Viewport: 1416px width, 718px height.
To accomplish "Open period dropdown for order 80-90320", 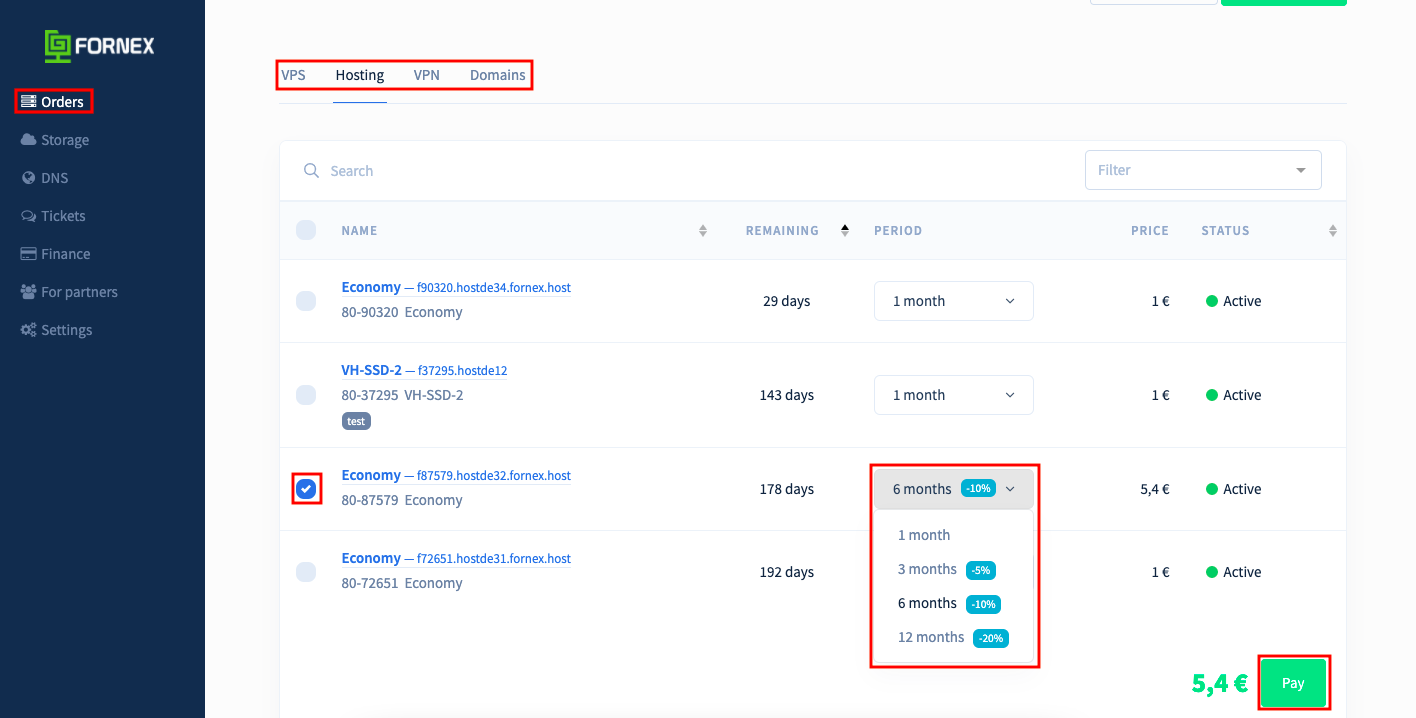I will 954,301.
